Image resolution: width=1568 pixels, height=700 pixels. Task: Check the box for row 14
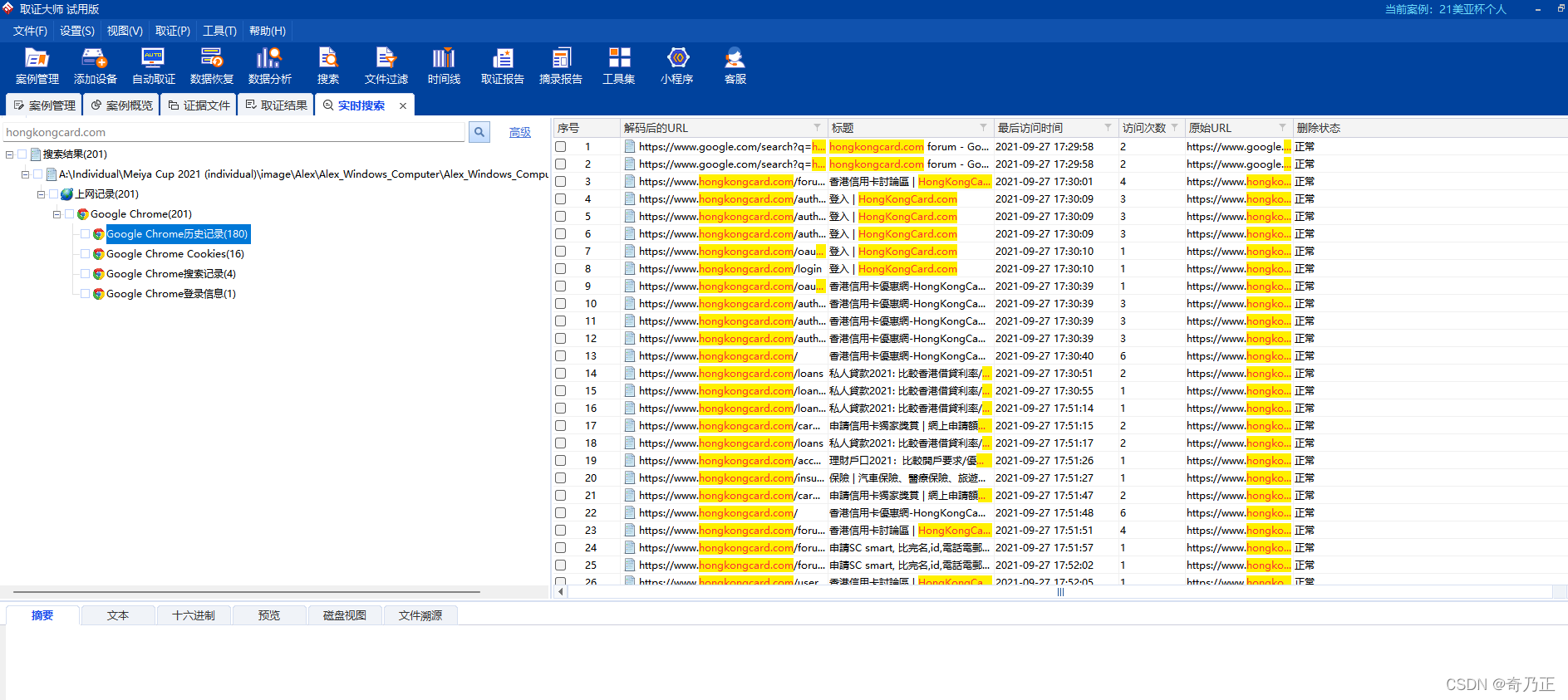[x=561, y=374]
